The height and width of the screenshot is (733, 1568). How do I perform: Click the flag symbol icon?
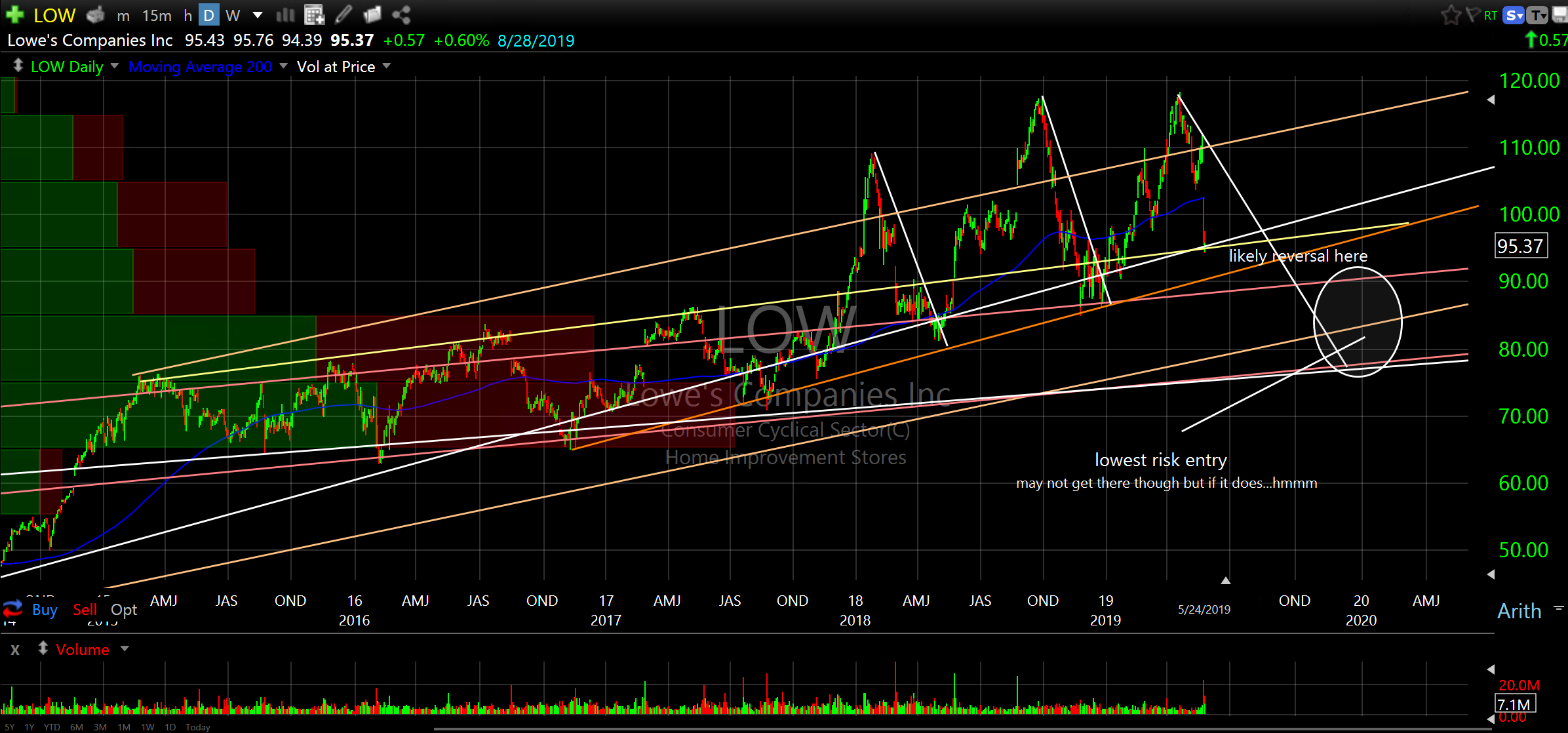[1472, 14]
